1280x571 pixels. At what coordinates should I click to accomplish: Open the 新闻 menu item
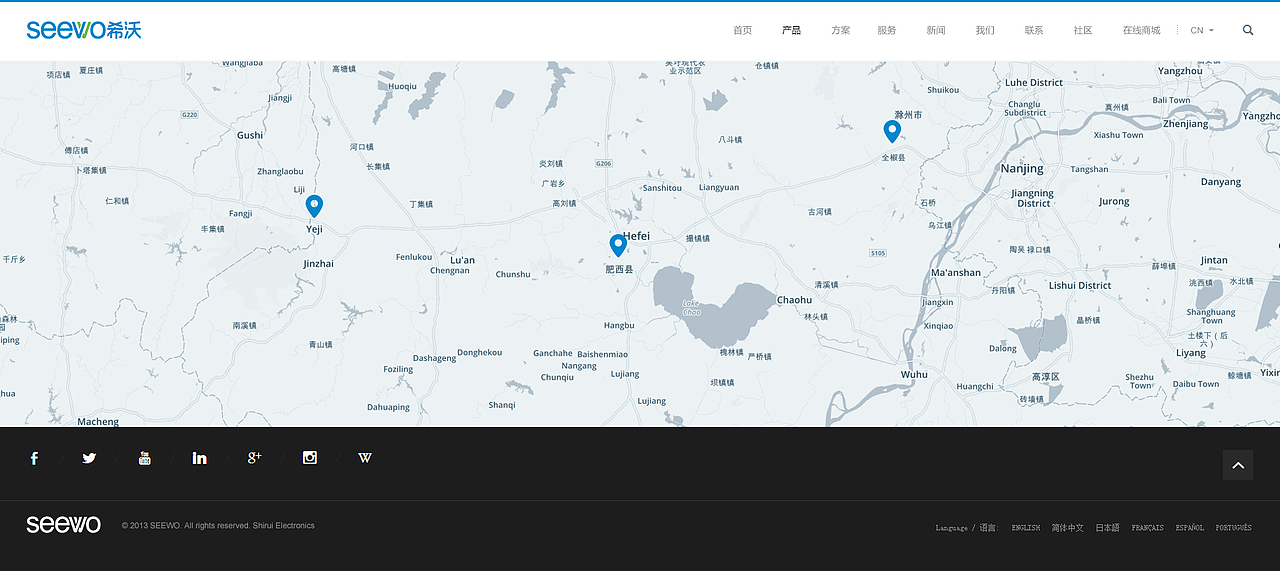tap(936, 30)
